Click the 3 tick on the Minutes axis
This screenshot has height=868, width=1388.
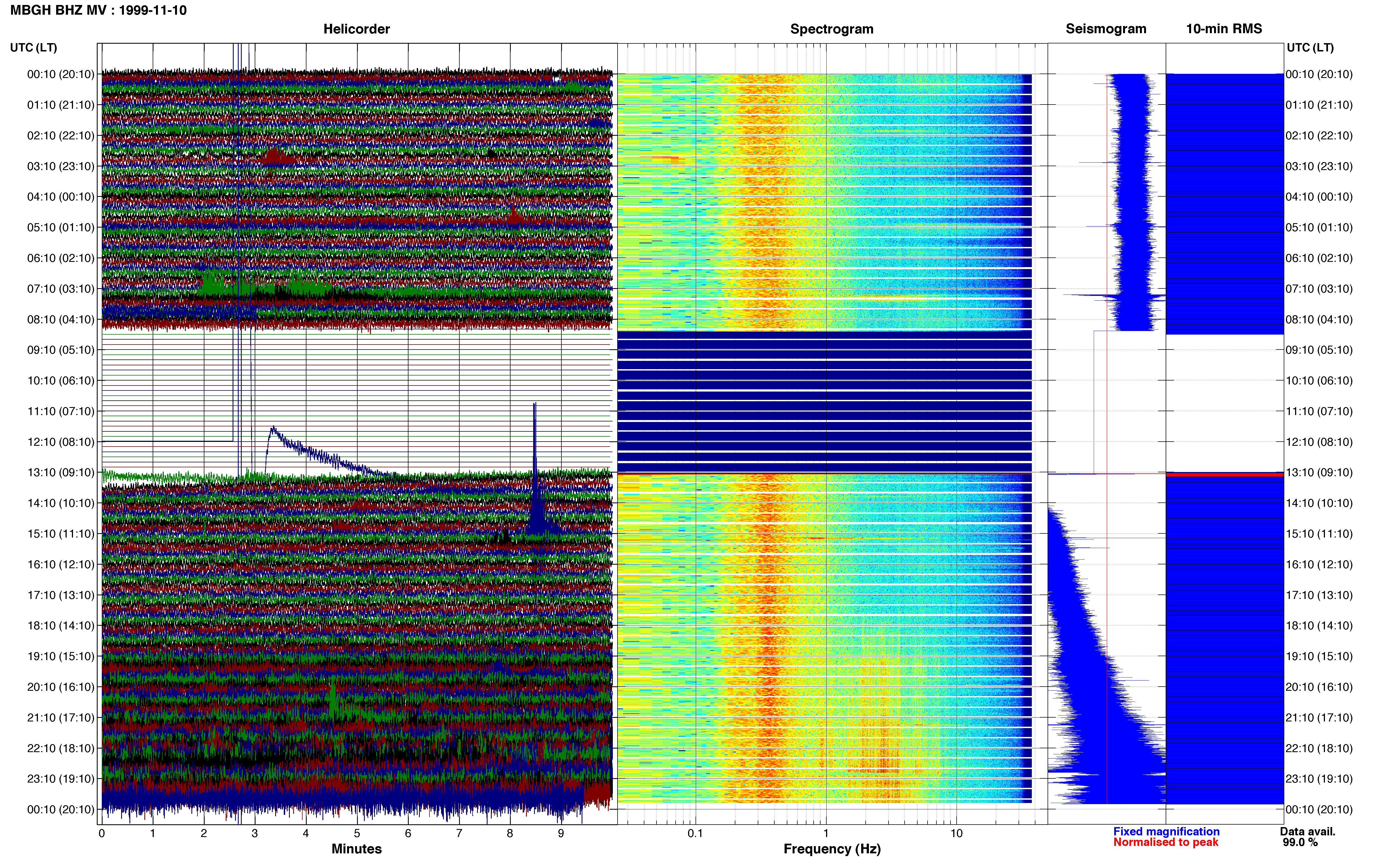pyautogui.click(x=255, y=833)
